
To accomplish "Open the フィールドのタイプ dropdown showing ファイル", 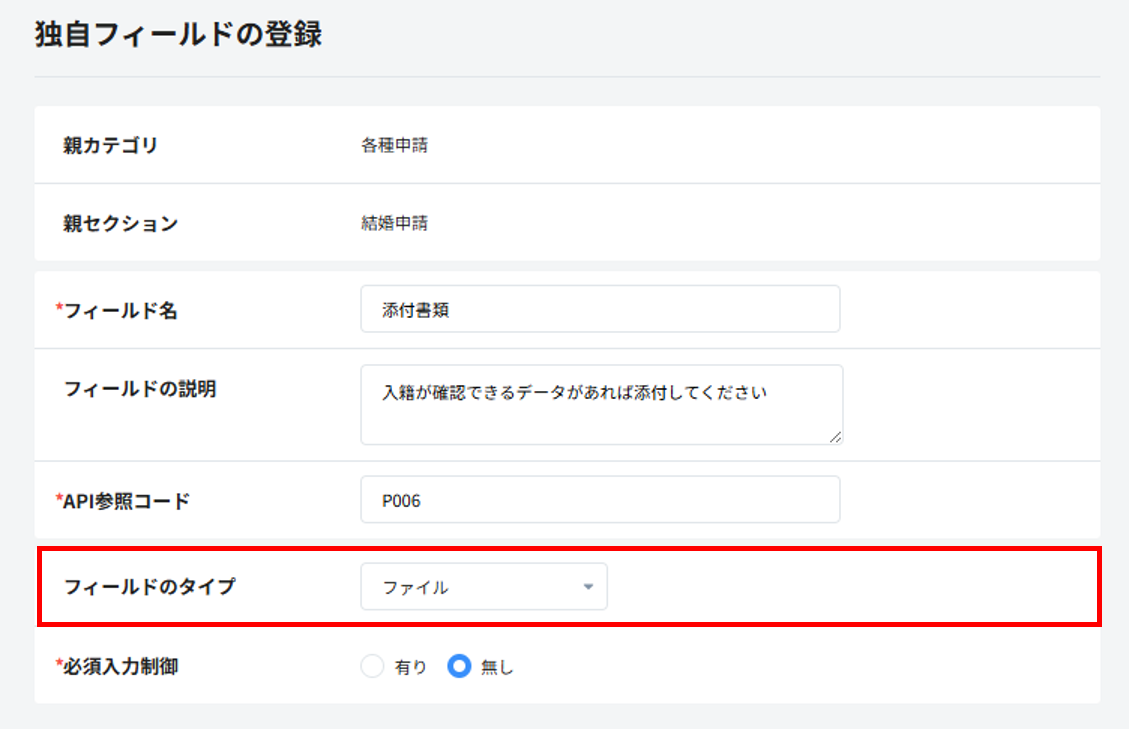I will (x=483, y=587).
